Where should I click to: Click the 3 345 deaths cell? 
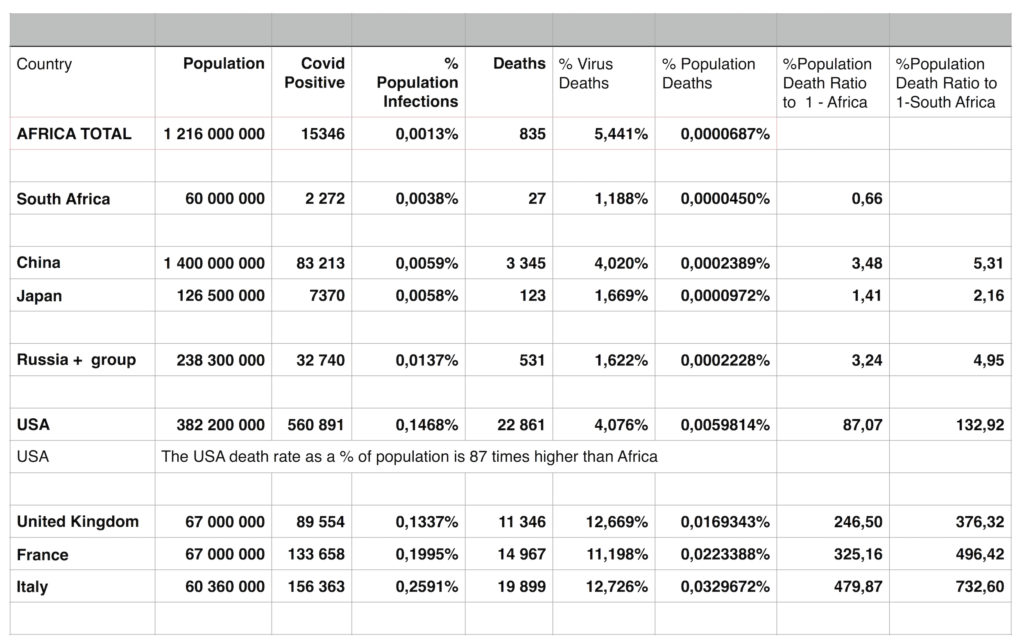point(509,263)
